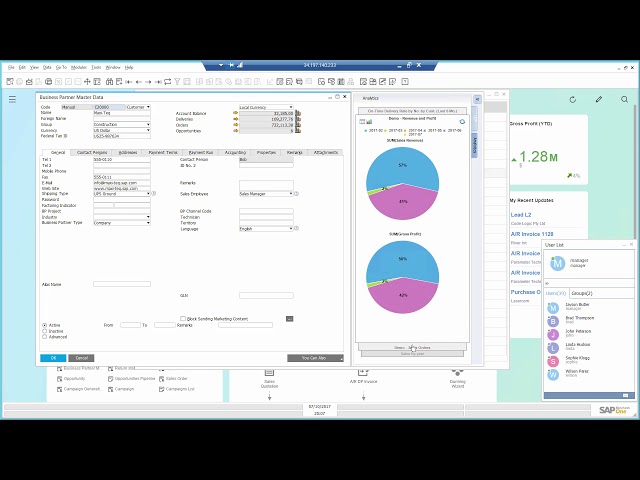
Task: Open the A/R Invoice 1128 link
Action: pyautogui.click(x=532, y=234)
